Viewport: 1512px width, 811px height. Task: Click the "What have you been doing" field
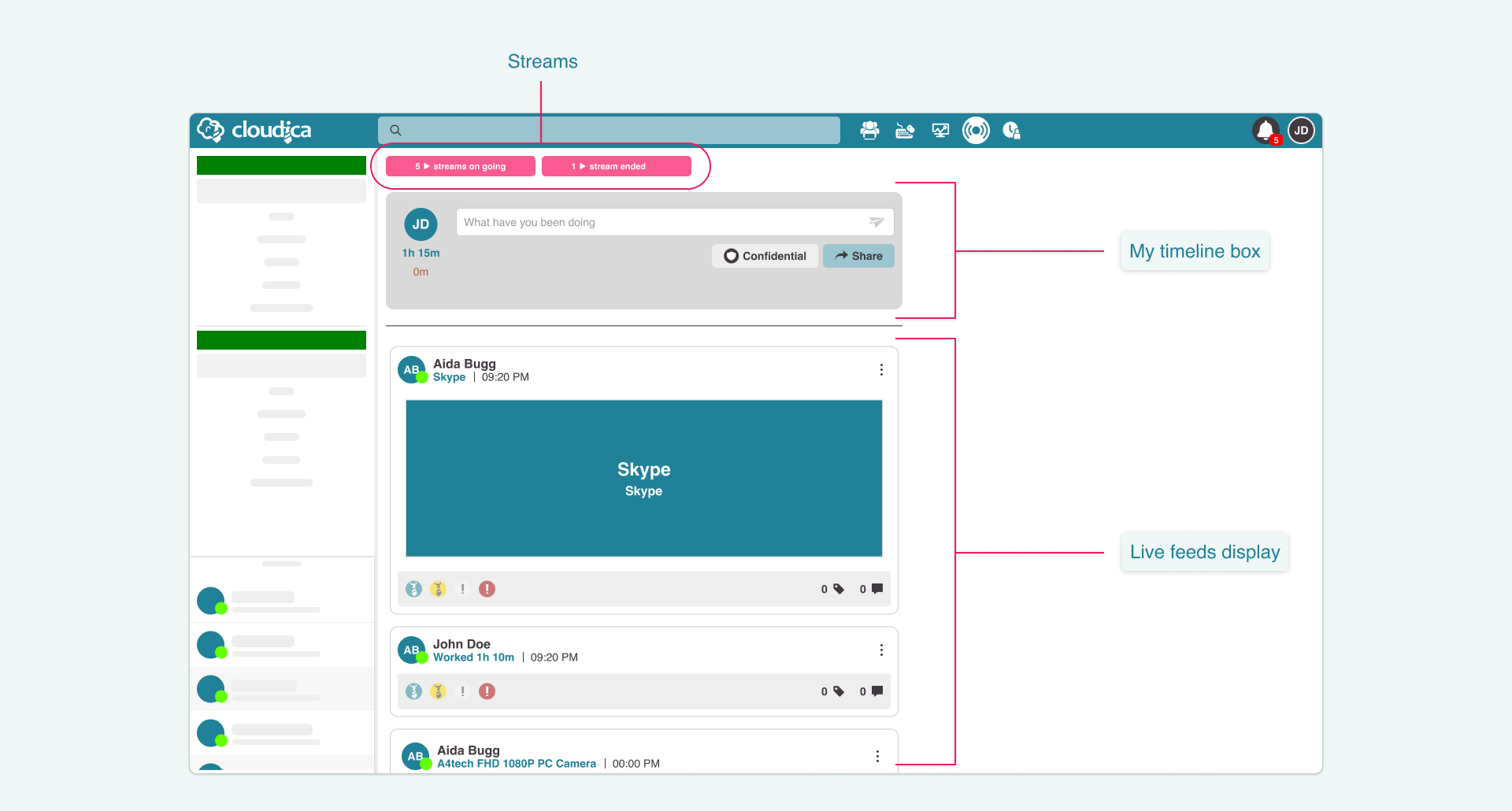[x=675, y=222]
